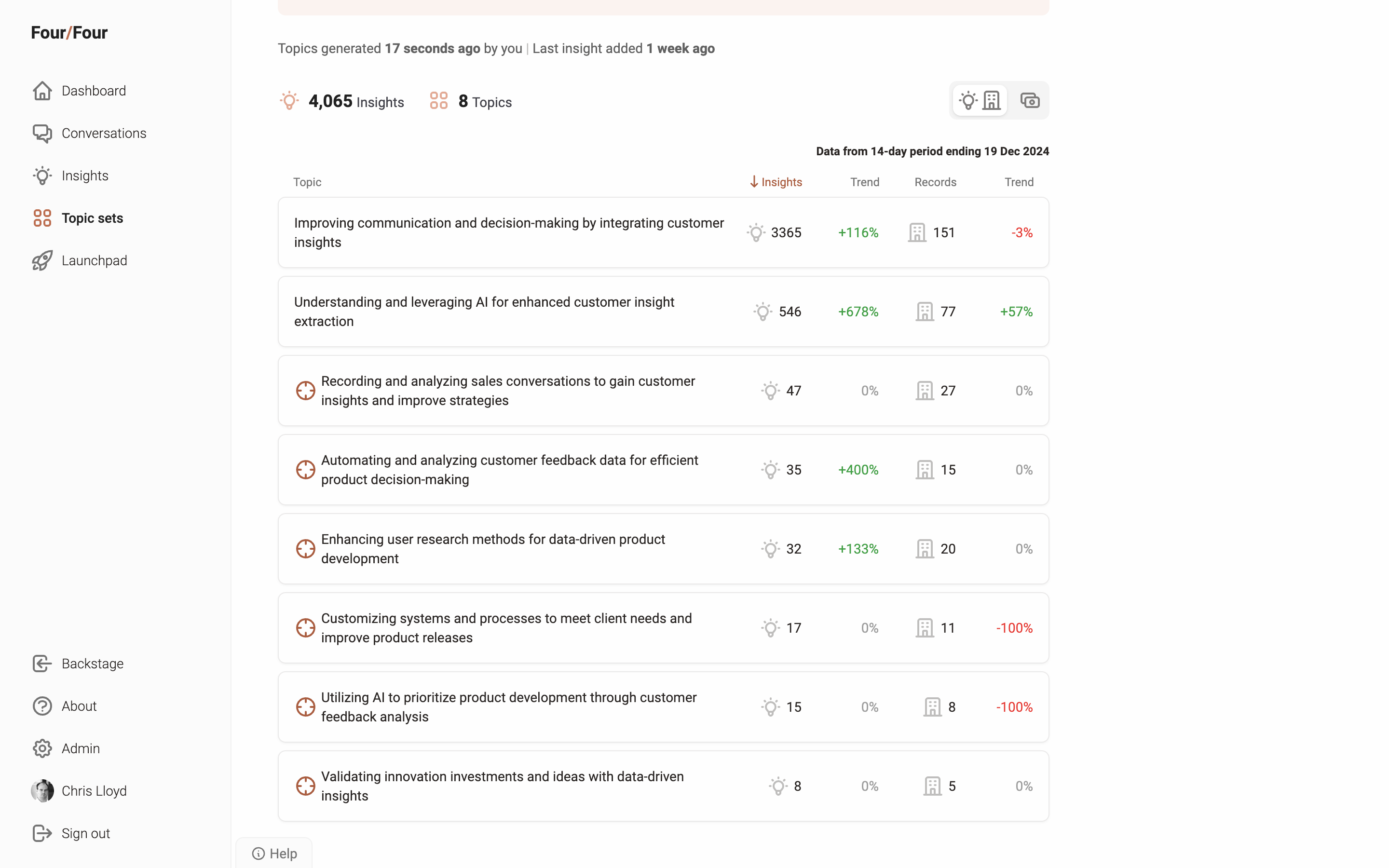This screenshot has height=868, width=1389.
Task: Click the Backstage arrow icon
Action: (42, 664)
